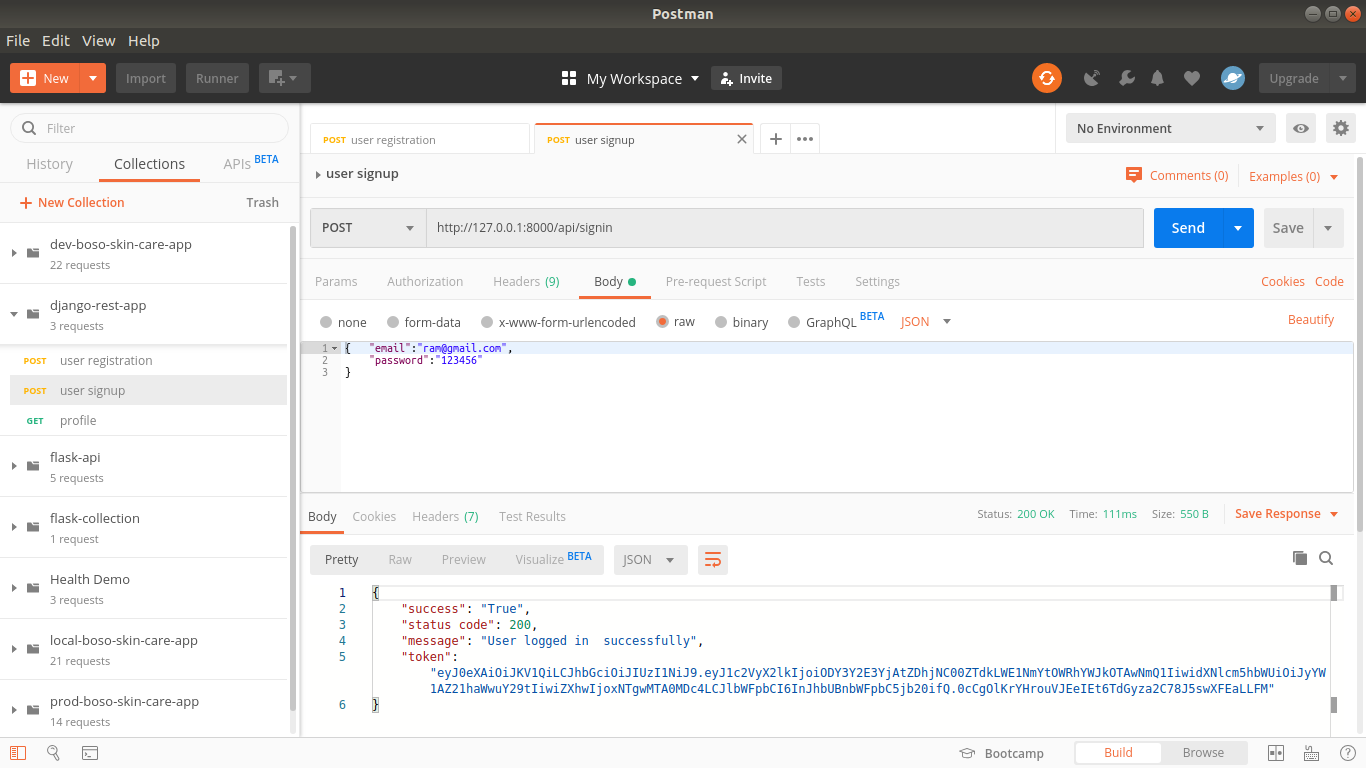This screenshot has height=768, width=1366.
Task: Expand the No Environment selector
Action: coord(1170,128)
